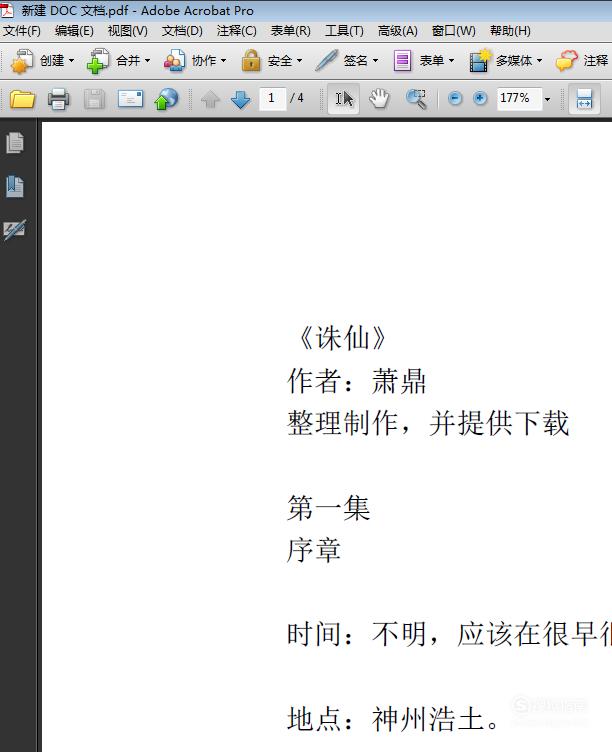Zoom out with the minus button
The image size is (612, 752).
pos(455,98)
